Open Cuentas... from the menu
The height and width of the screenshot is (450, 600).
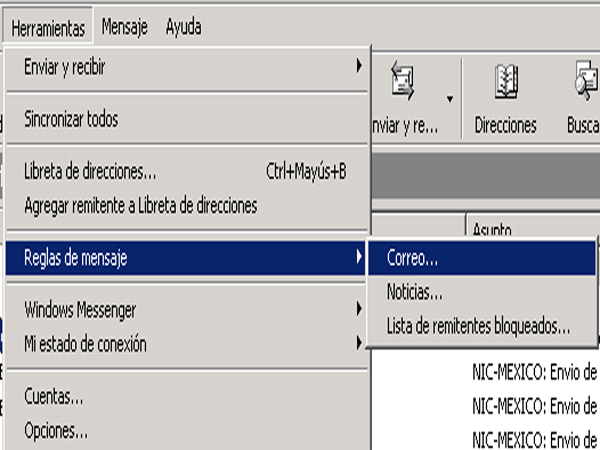[x=187, y=396]
